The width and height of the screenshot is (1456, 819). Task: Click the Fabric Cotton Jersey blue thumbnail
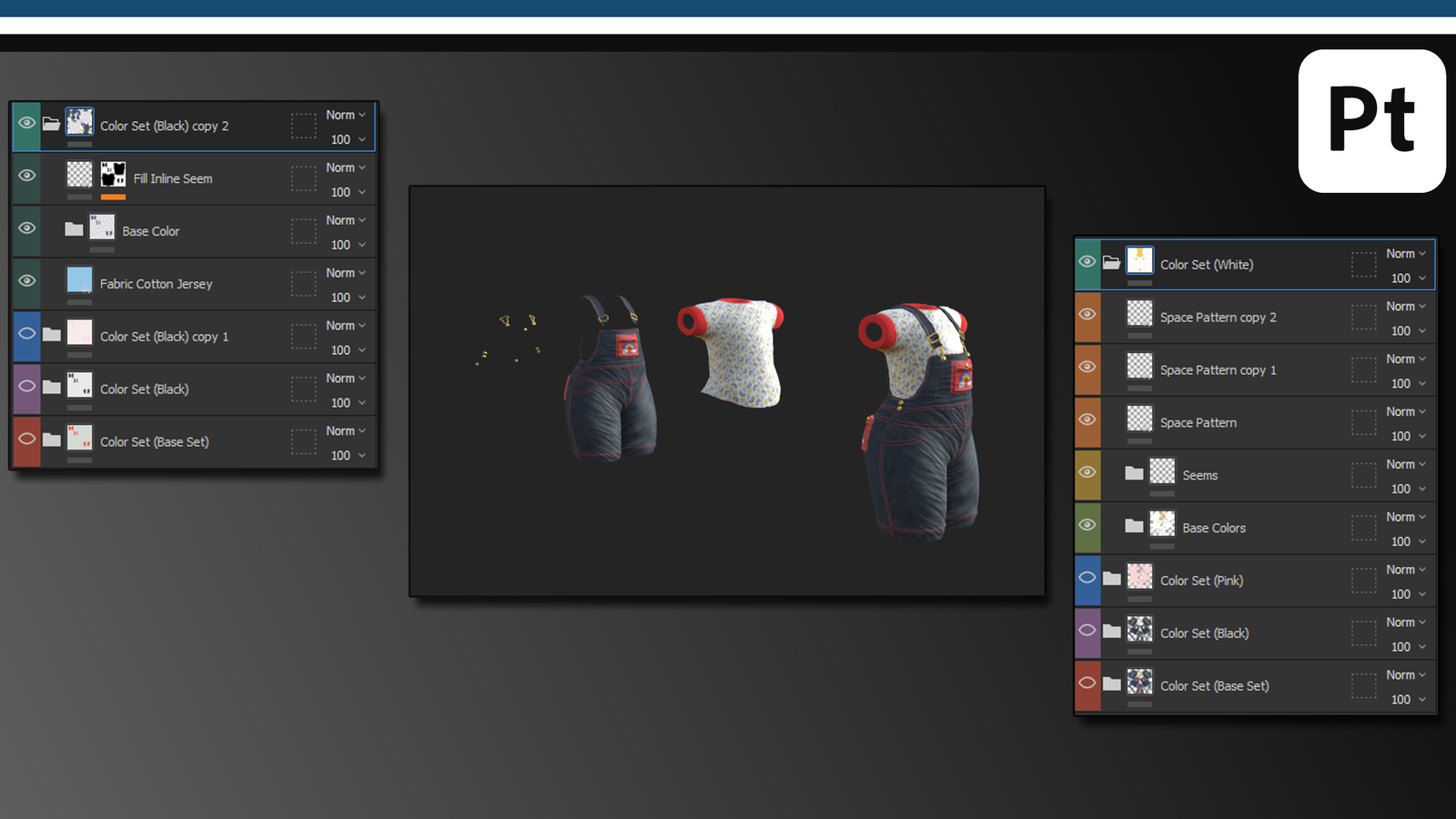pyautogui.click(x=80, y=279)
